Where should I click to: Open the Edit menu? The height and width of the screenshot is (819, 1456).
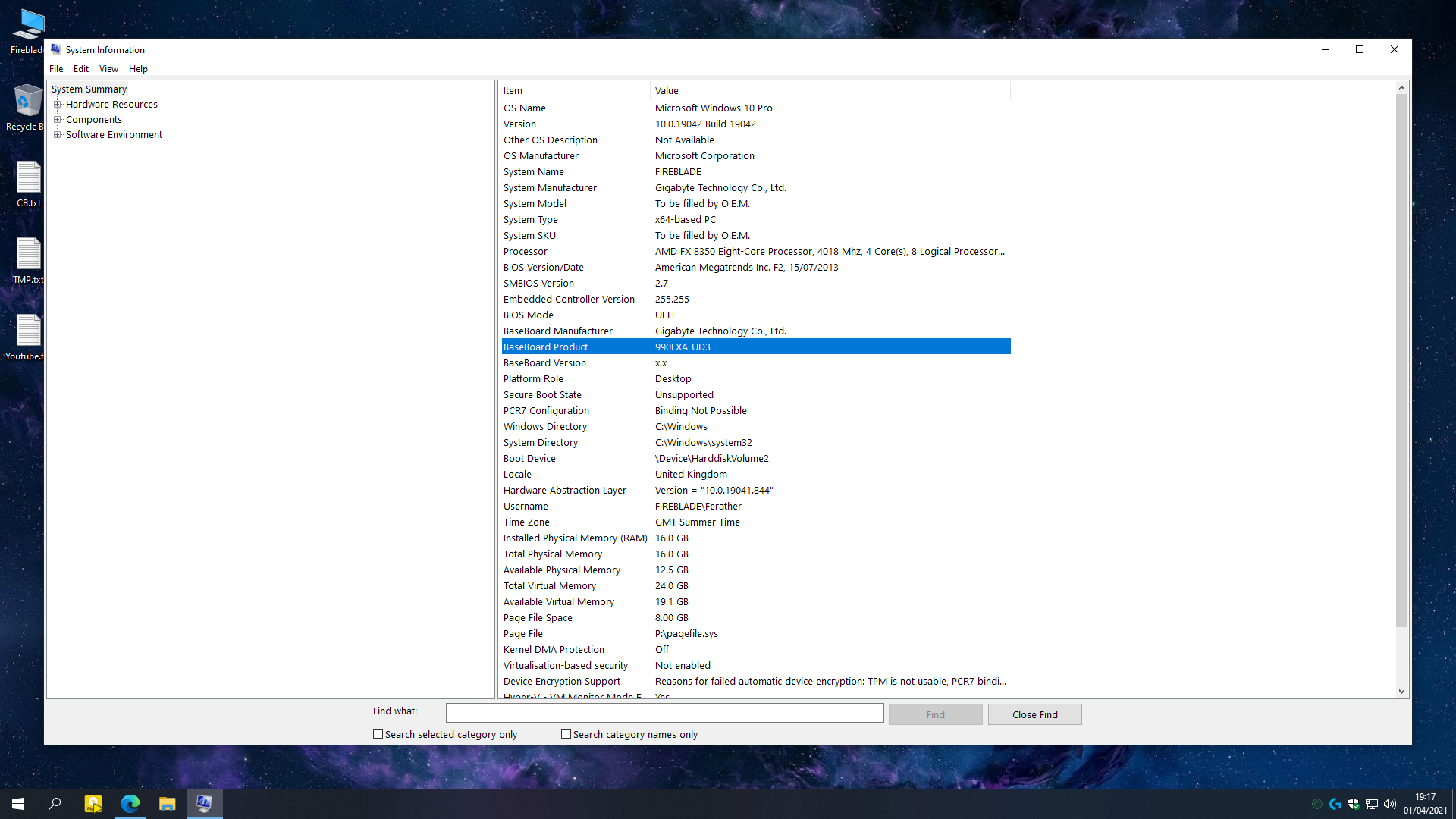tap(81, 69)
